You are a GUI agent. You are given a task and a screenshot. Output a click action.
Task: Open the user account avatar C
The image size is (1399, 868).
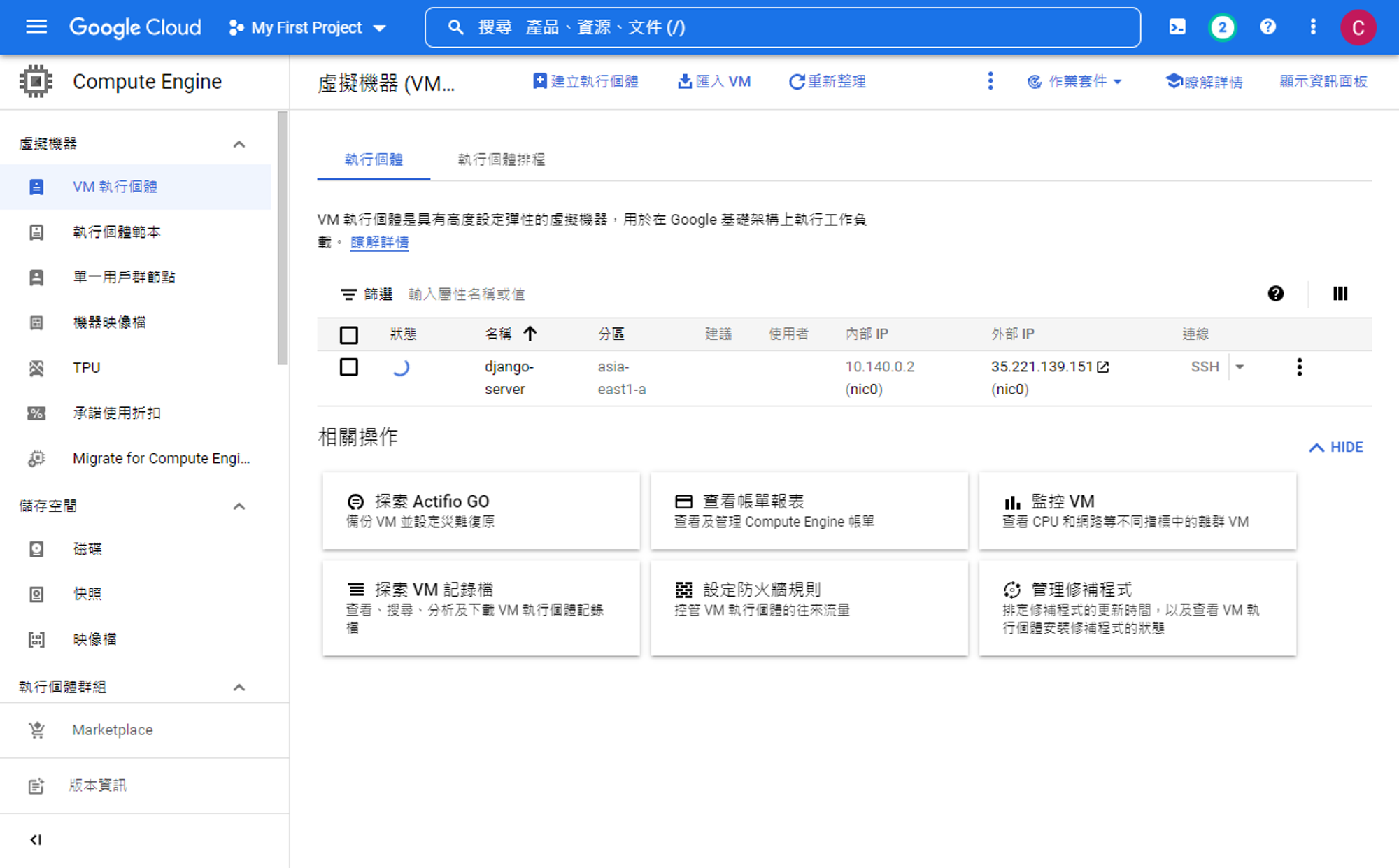point(1358,27)
